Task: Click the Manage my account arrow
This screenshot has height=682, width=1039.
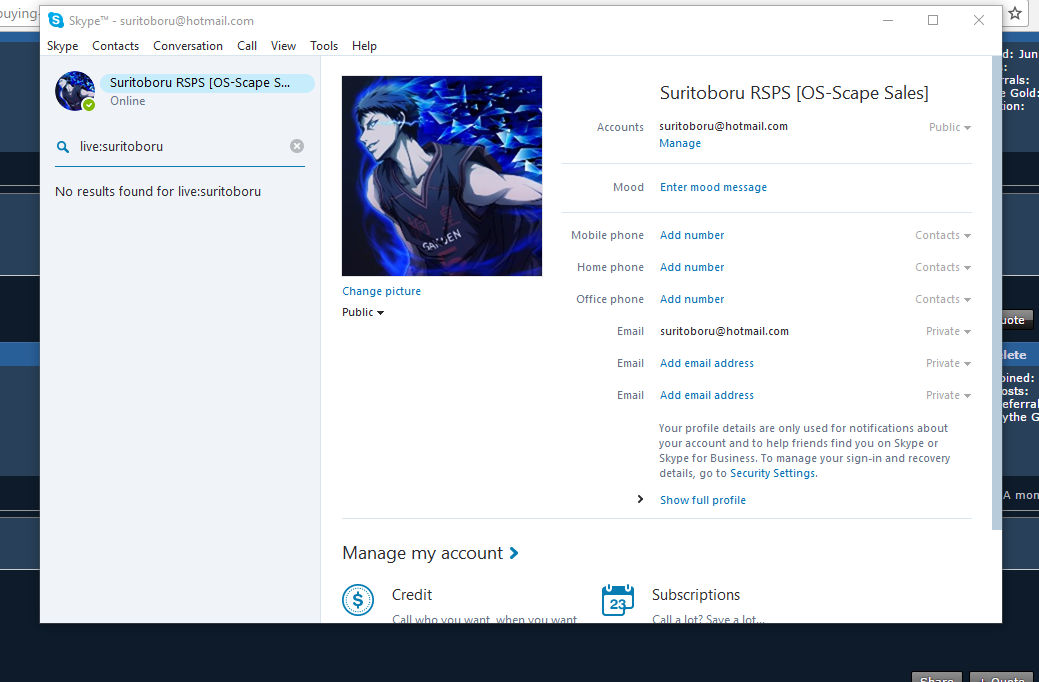Action: (x=514, y=553)
